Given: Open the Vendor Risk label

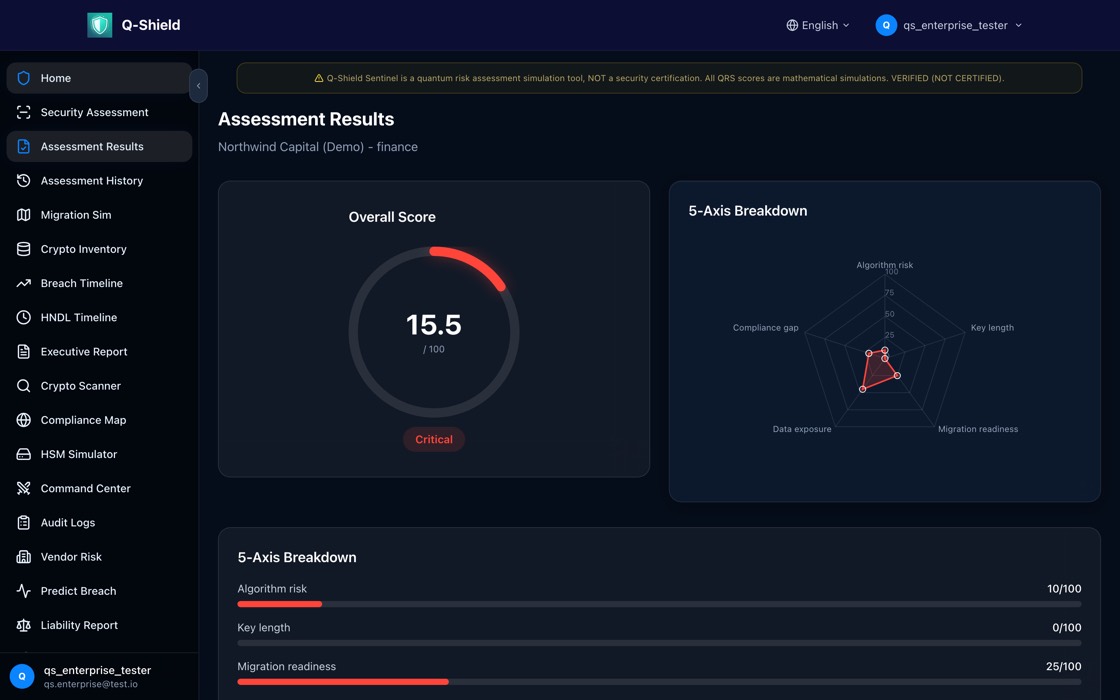Looking at the screenshot, I should [x=71, y=557].
